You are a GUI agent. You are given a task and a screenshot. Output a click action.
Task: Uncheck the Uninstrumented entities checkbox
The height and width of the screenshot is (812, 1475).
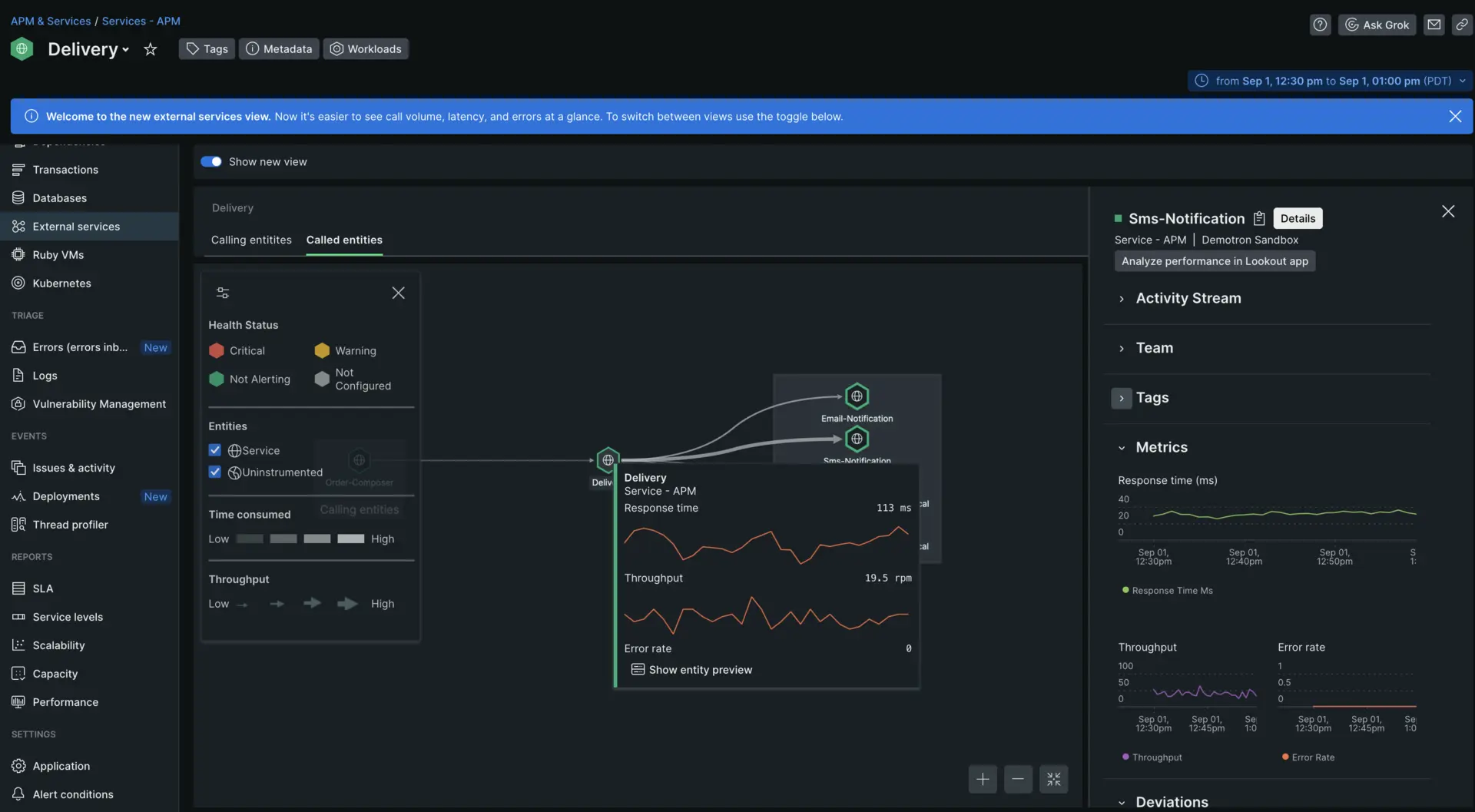click(215, 472)
